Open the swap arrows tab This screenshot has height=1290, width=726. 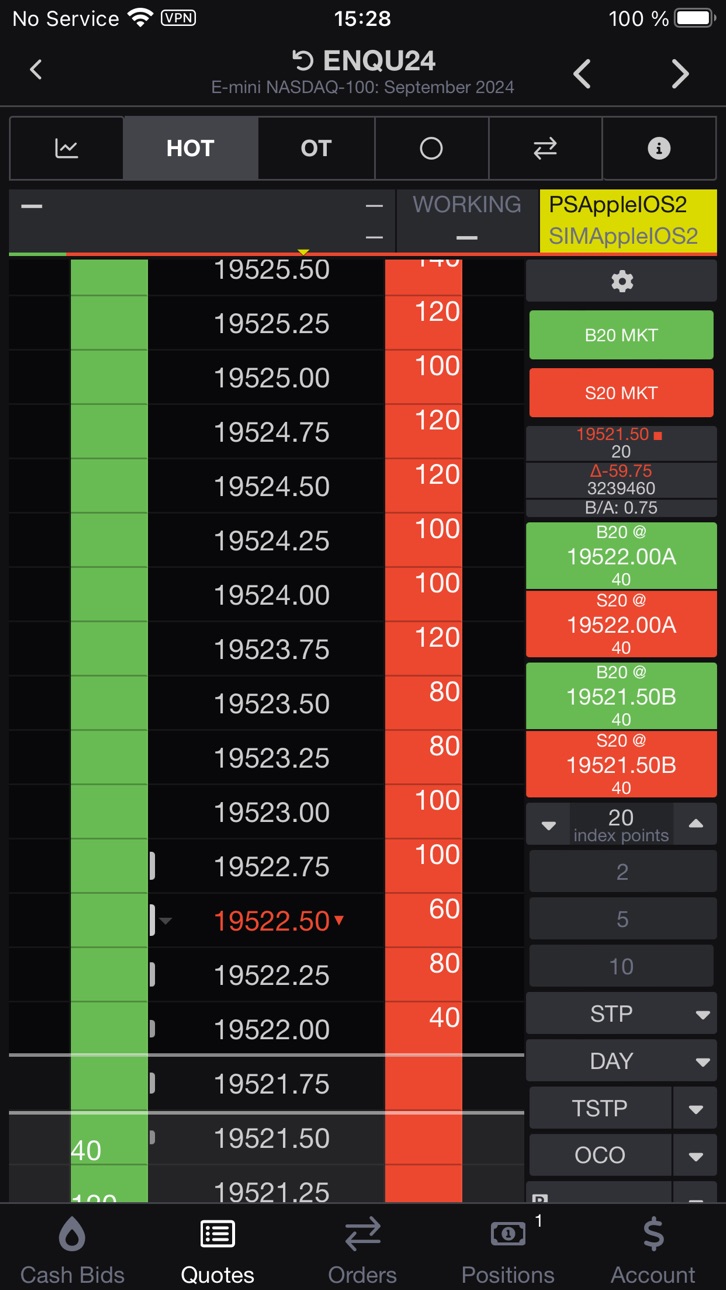pyautogui.click(x=545, y=148)
